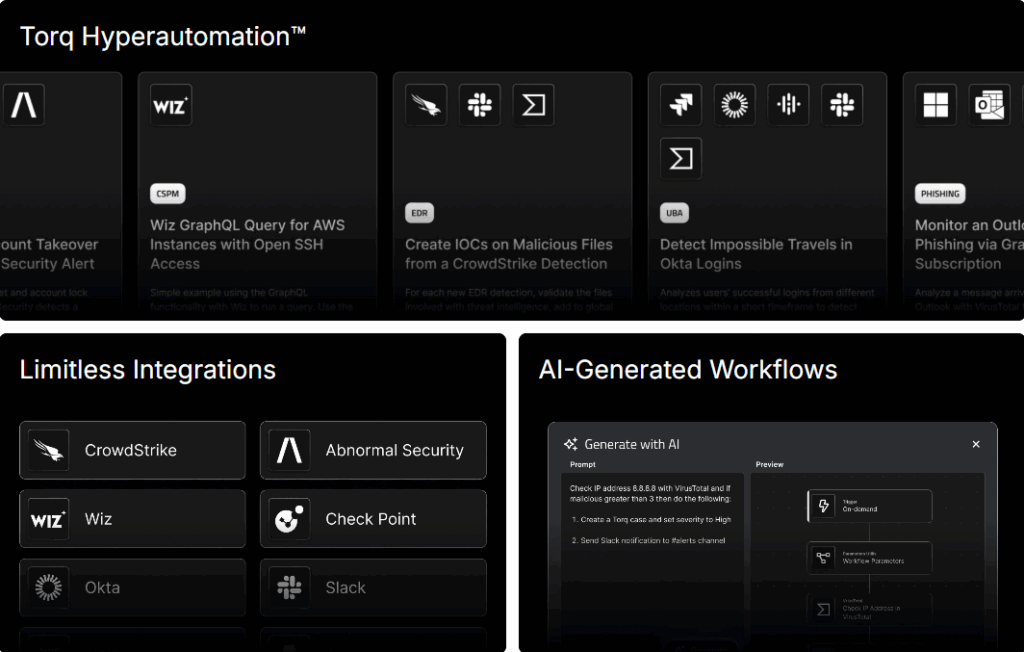
Task: Select the UBA tag badge
Action: [674, 213]
